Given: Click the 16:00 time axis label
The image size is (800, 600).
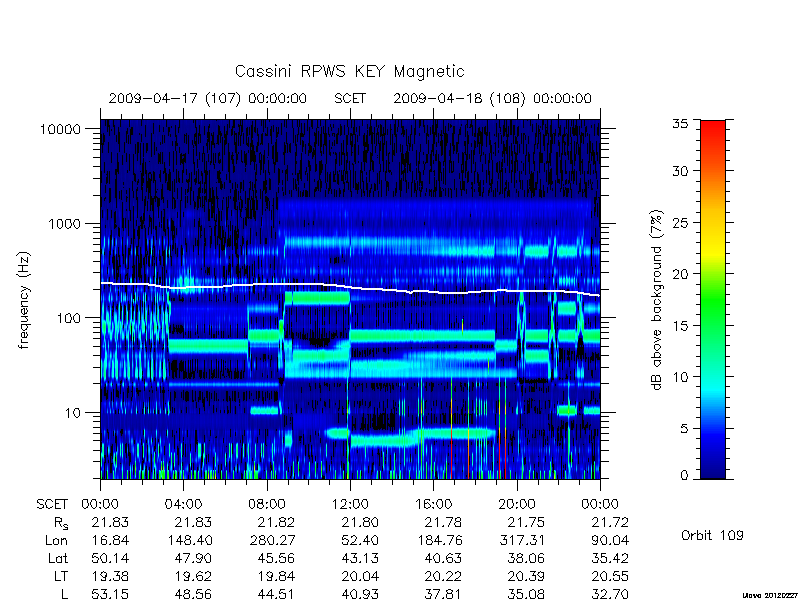Looking at the screenshot, I should tap(434, 505).
